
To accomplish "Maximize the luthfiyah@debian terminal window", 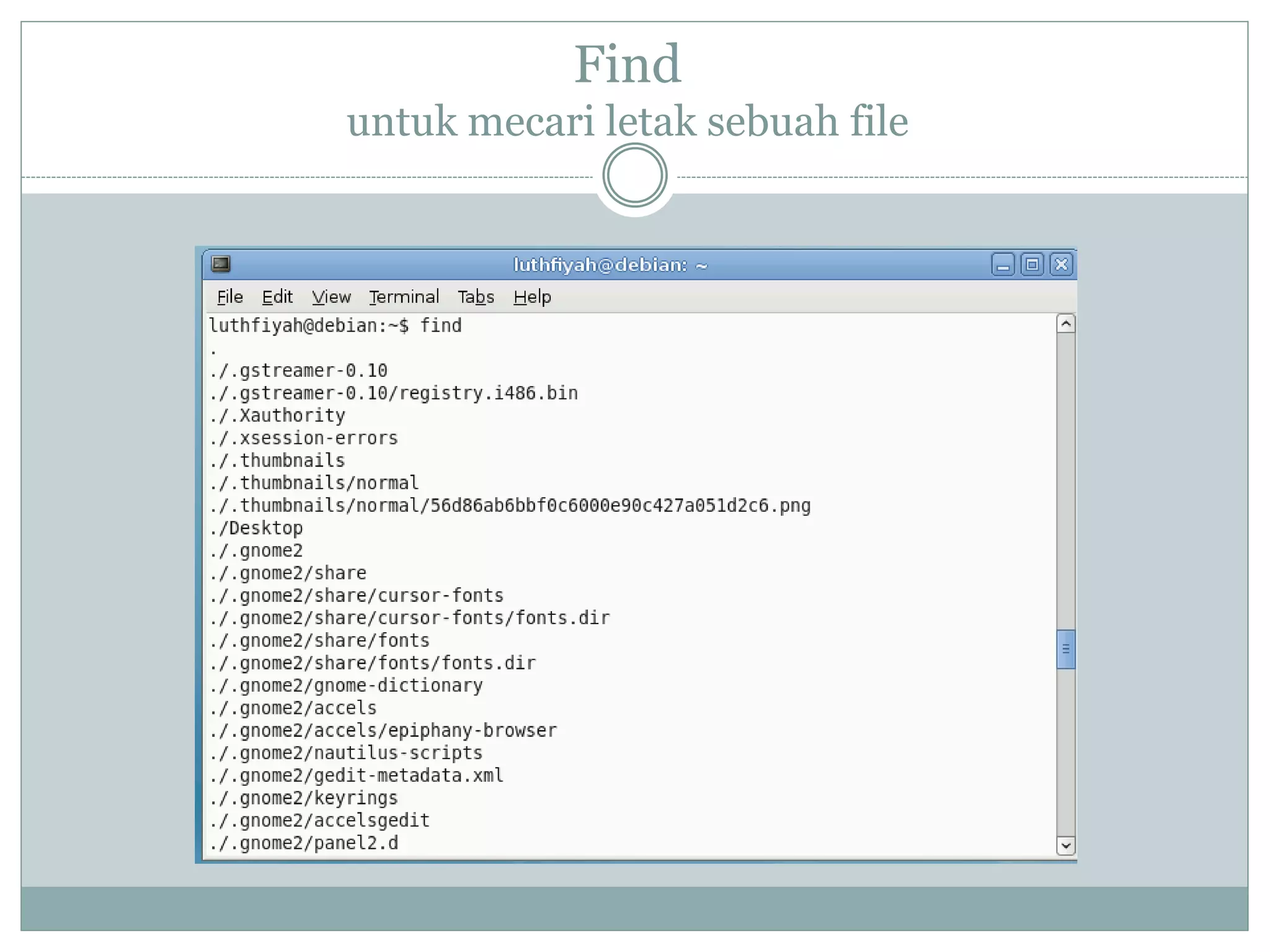I will 1032,265.
